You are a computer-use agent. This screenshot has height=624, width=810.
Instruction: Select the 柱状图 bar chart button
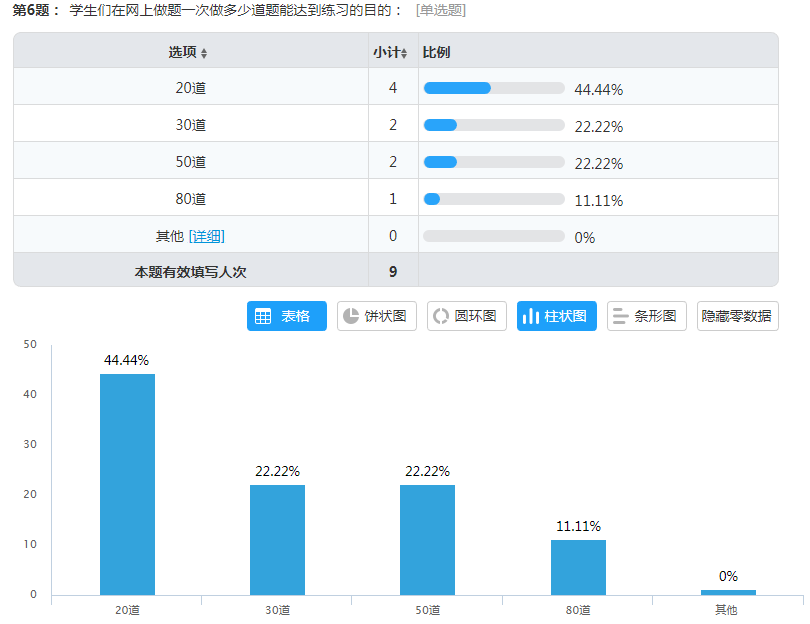click(x=556, y=316)
